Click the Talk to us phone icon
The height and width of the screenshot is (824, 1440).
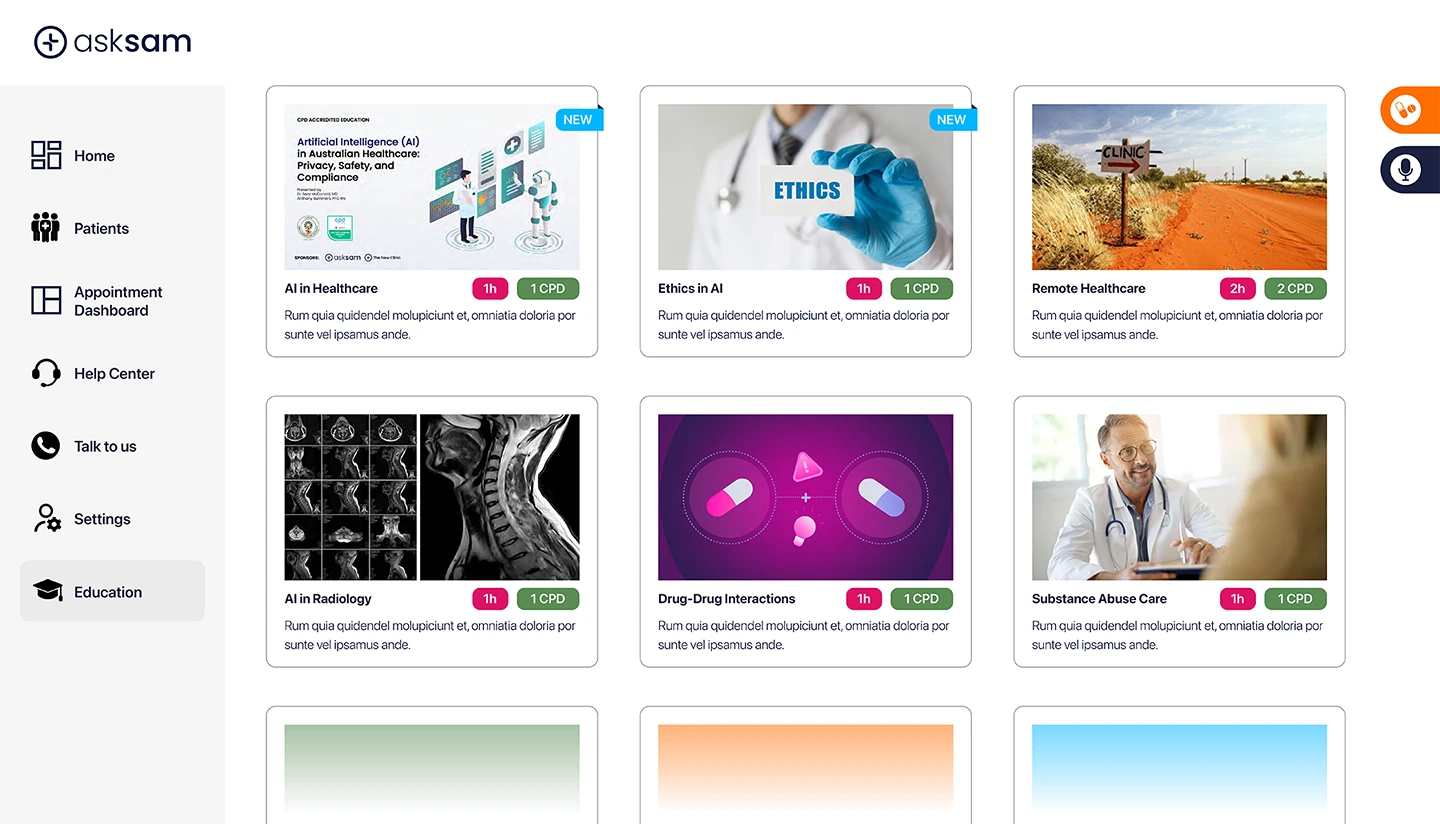46,446
